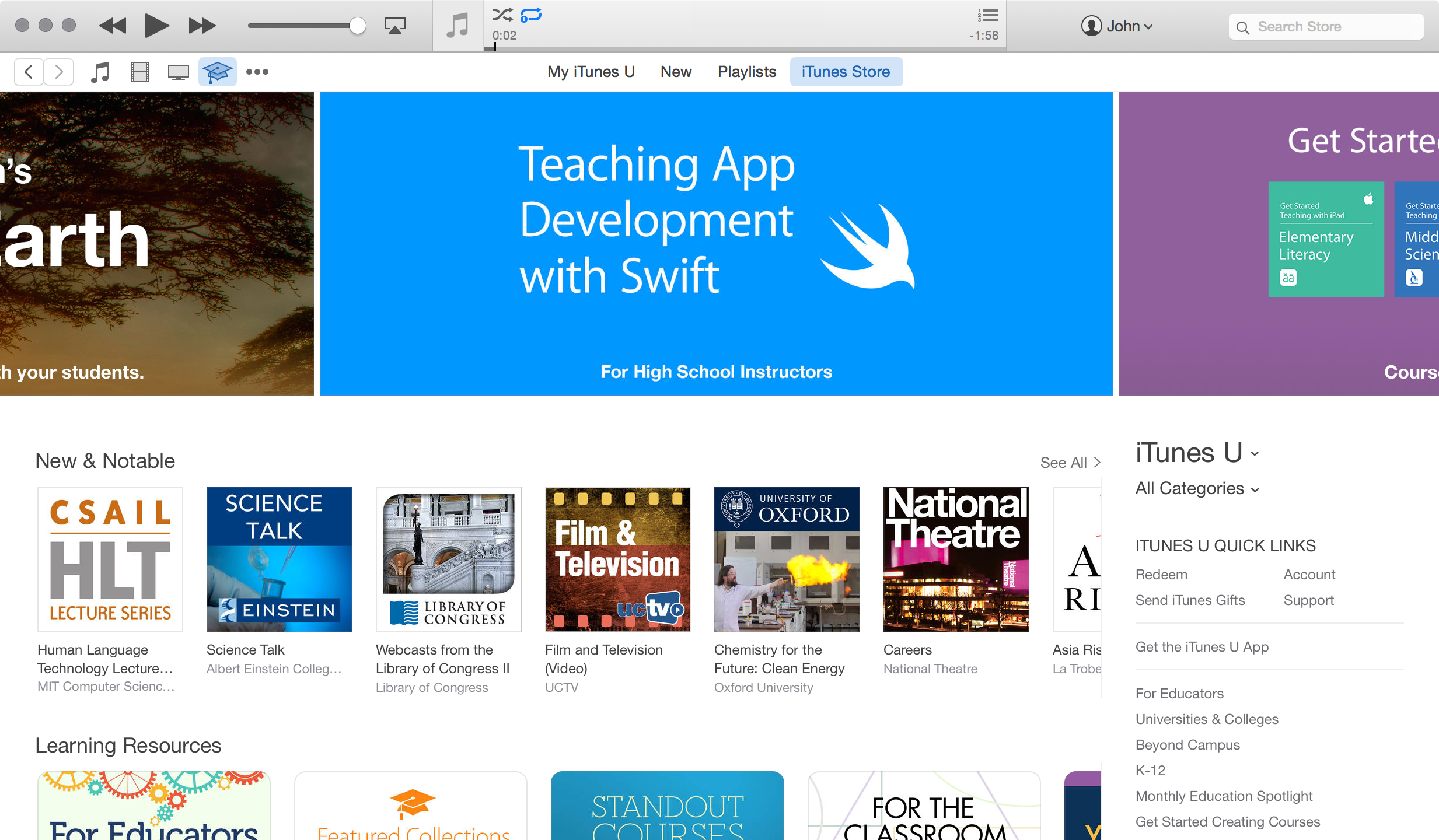Open the AirPlay icon
The image size is (1439, 840).
[x=395, y=26]
